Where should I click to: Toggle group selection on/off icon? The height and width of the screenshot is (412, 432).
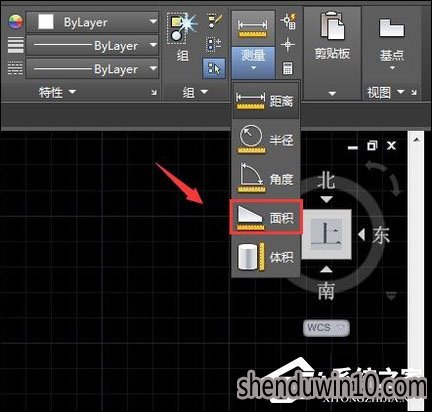point(214,68)
